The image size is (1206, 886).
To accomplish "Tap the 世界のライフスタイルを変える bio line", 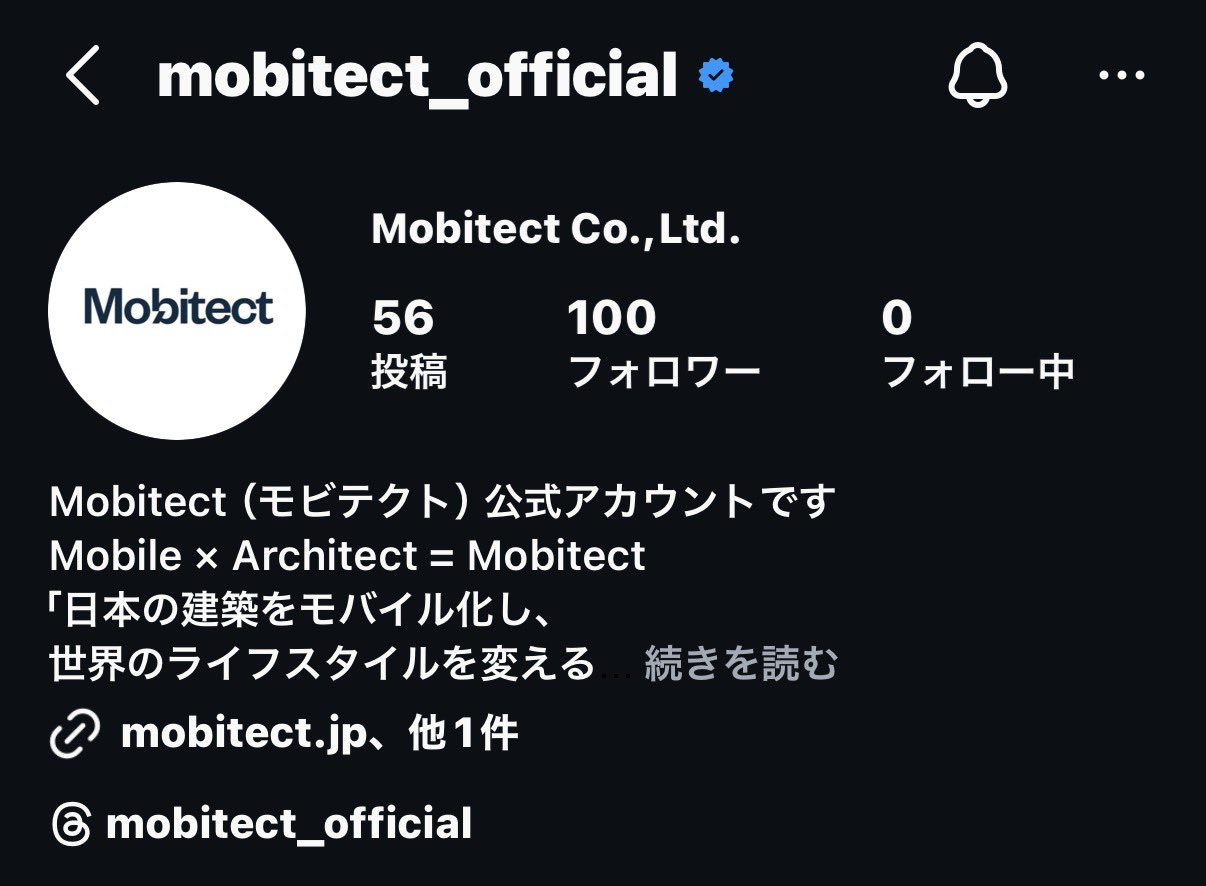I will 322,664.
